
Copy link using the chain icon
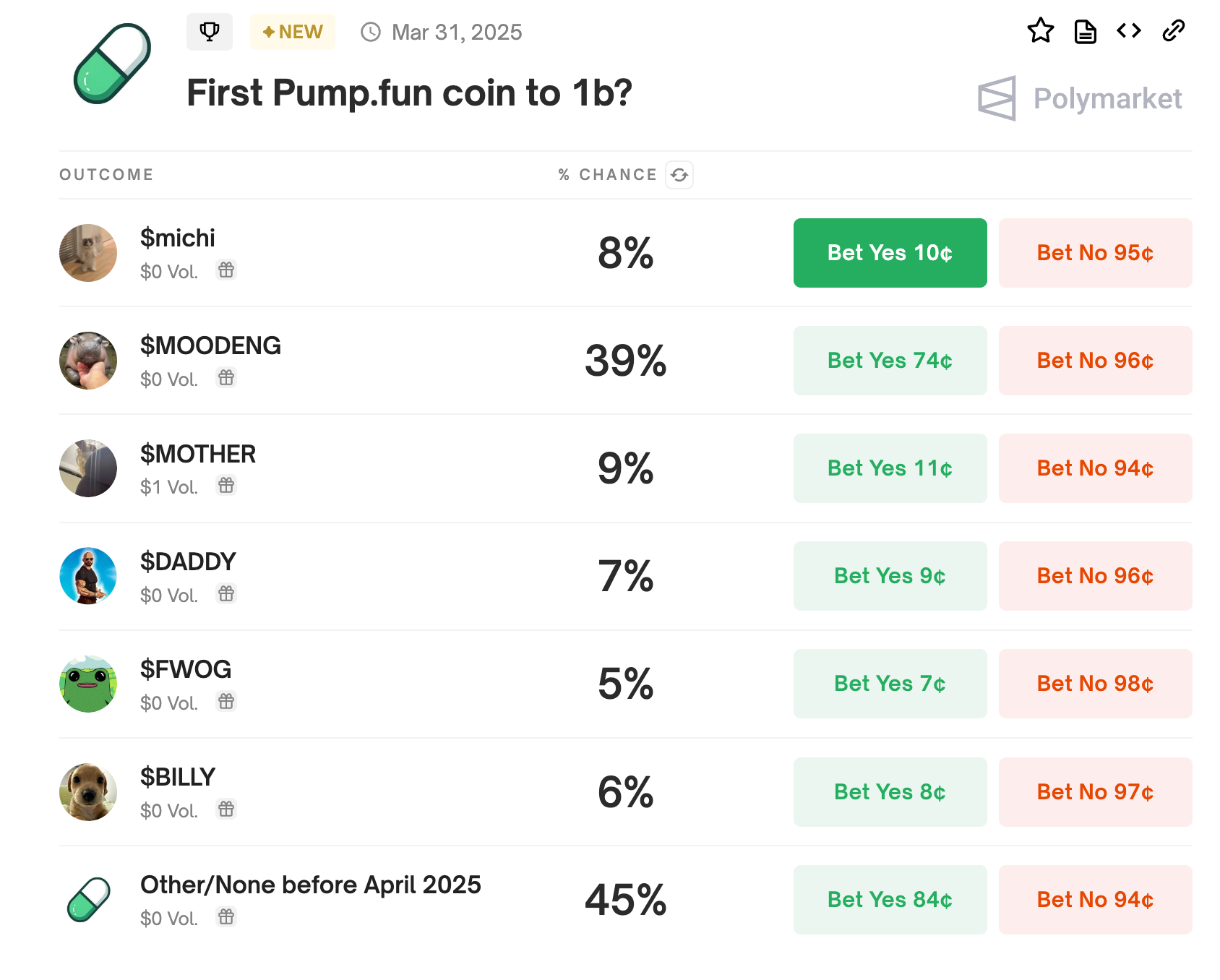1174,31
